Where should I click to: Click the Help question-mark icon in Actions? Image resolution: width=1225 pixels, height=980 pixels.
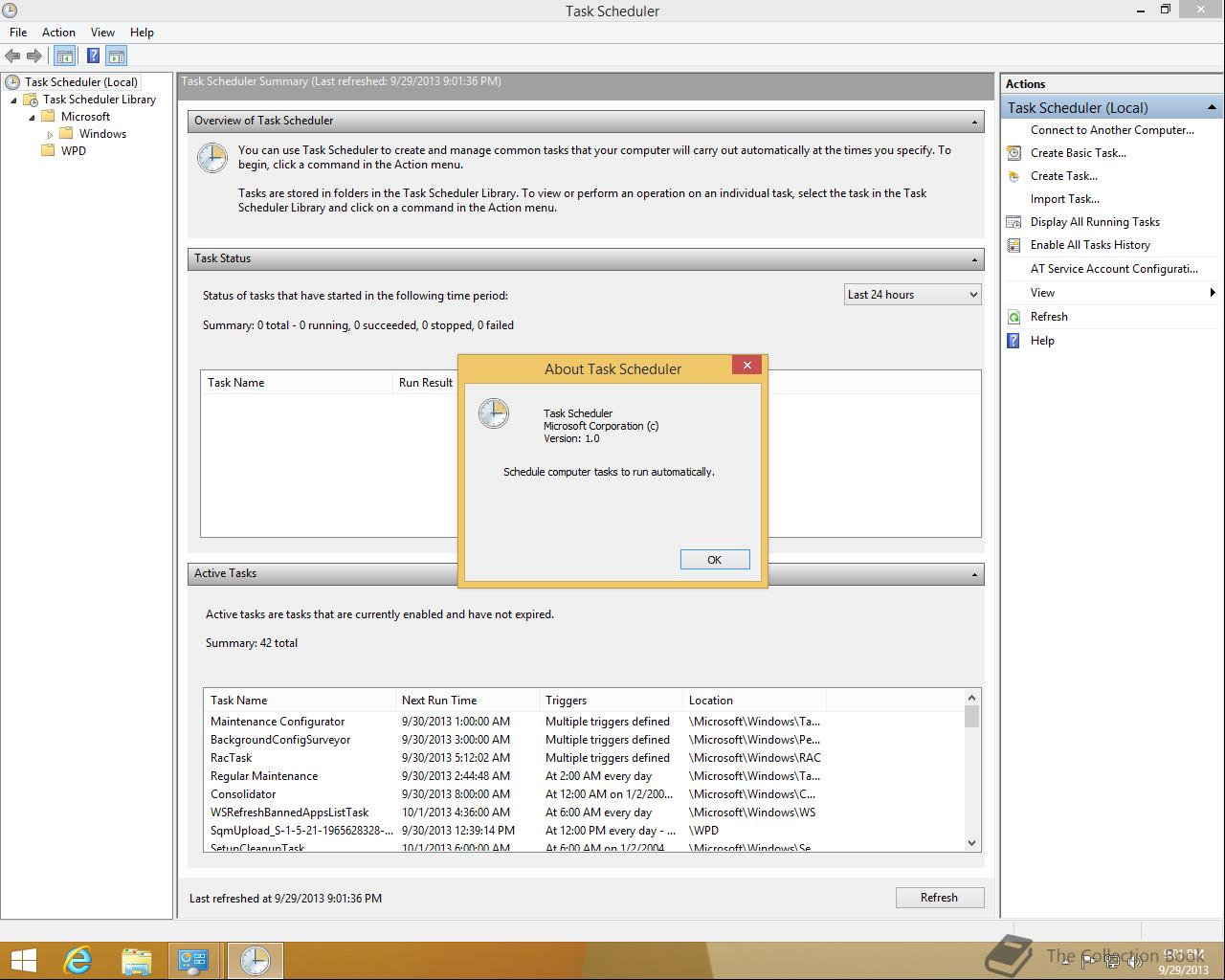click(x=1013, y=341)
